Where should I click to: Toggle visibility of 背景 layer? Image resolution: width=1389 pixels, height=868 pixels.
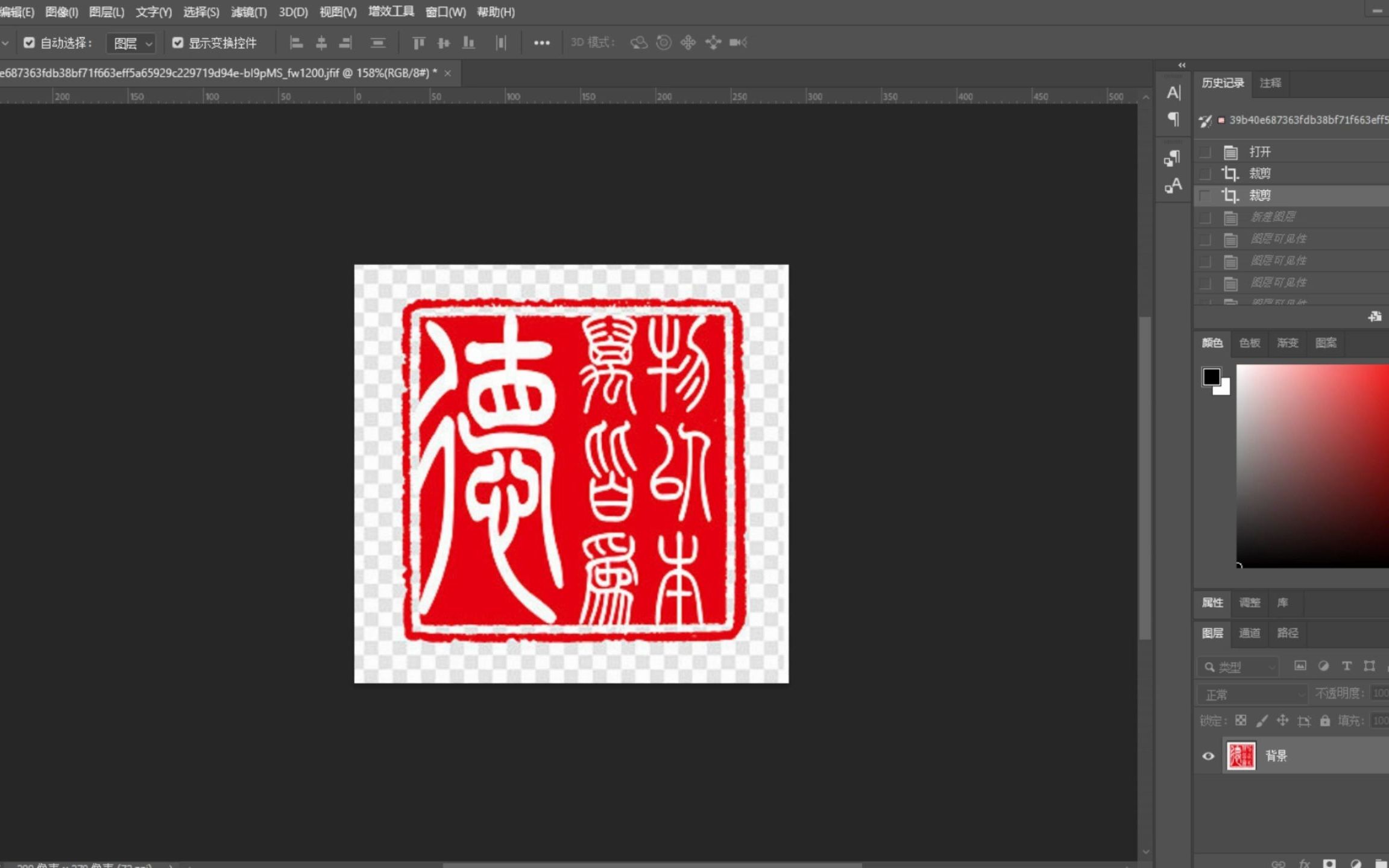pyautogui.click(x=1208, y=756)
